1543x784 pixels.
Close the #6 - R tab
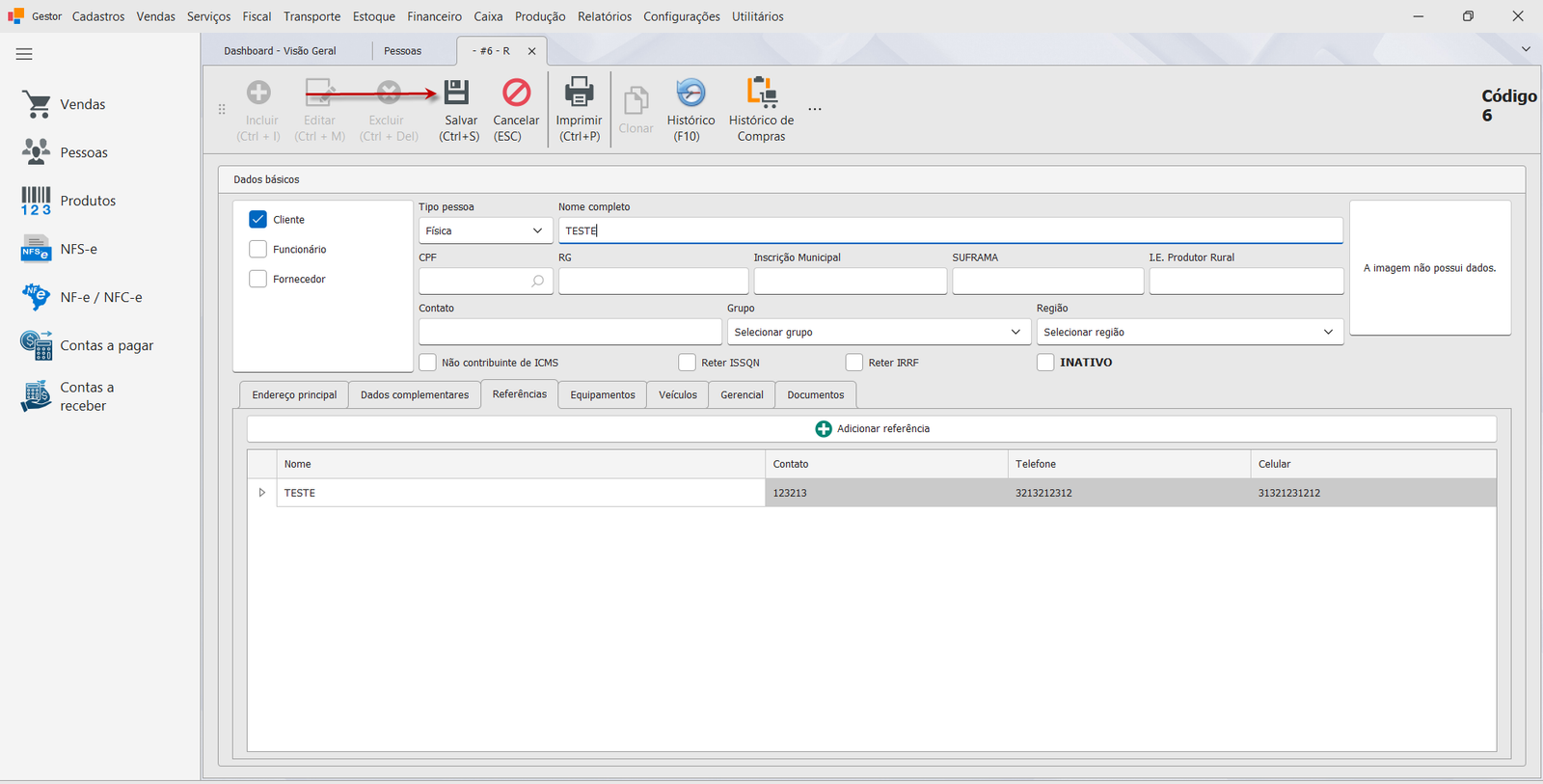point(531,51)
